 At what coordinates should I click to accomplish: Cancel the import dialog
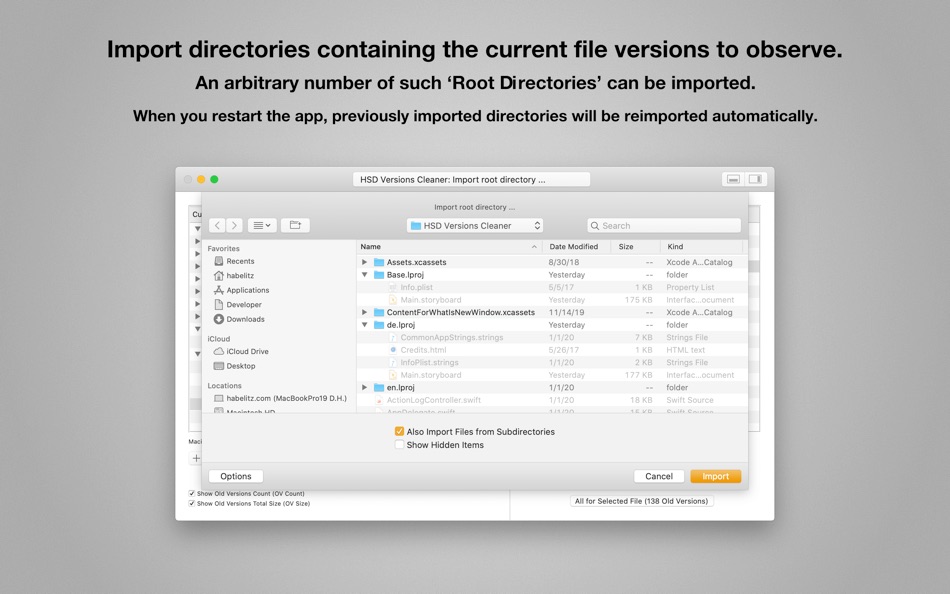tap(659, 476)
